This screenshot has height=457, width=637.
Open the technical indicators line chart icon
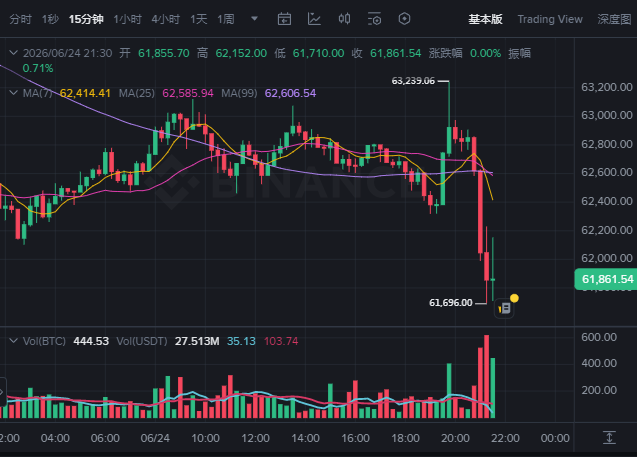click(314, 19)
